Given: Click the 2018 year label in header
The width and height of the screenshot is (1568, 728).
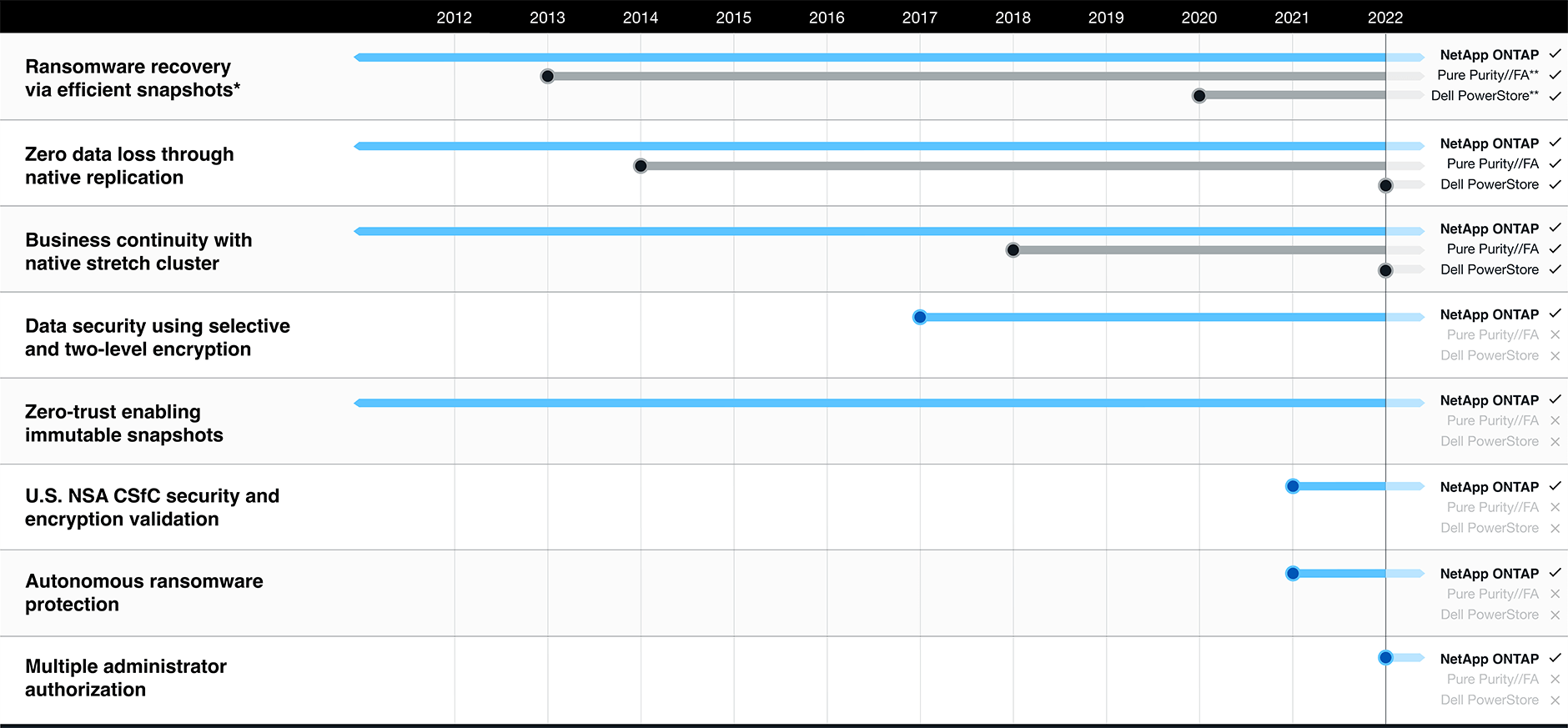Looking at the screenshot, I should click(x=1013, y=18).
